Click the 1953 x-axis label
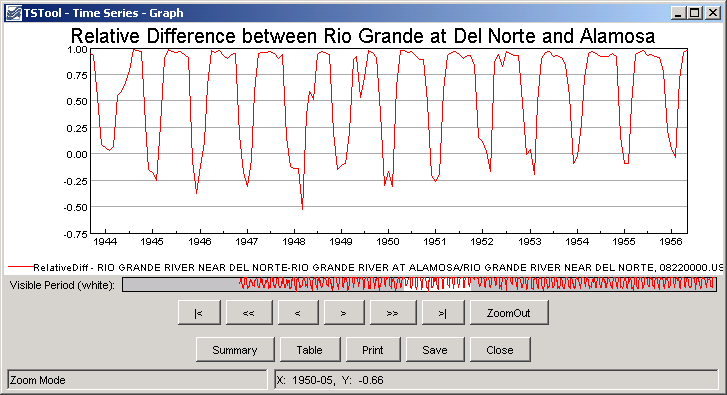 tap(529, 242)
